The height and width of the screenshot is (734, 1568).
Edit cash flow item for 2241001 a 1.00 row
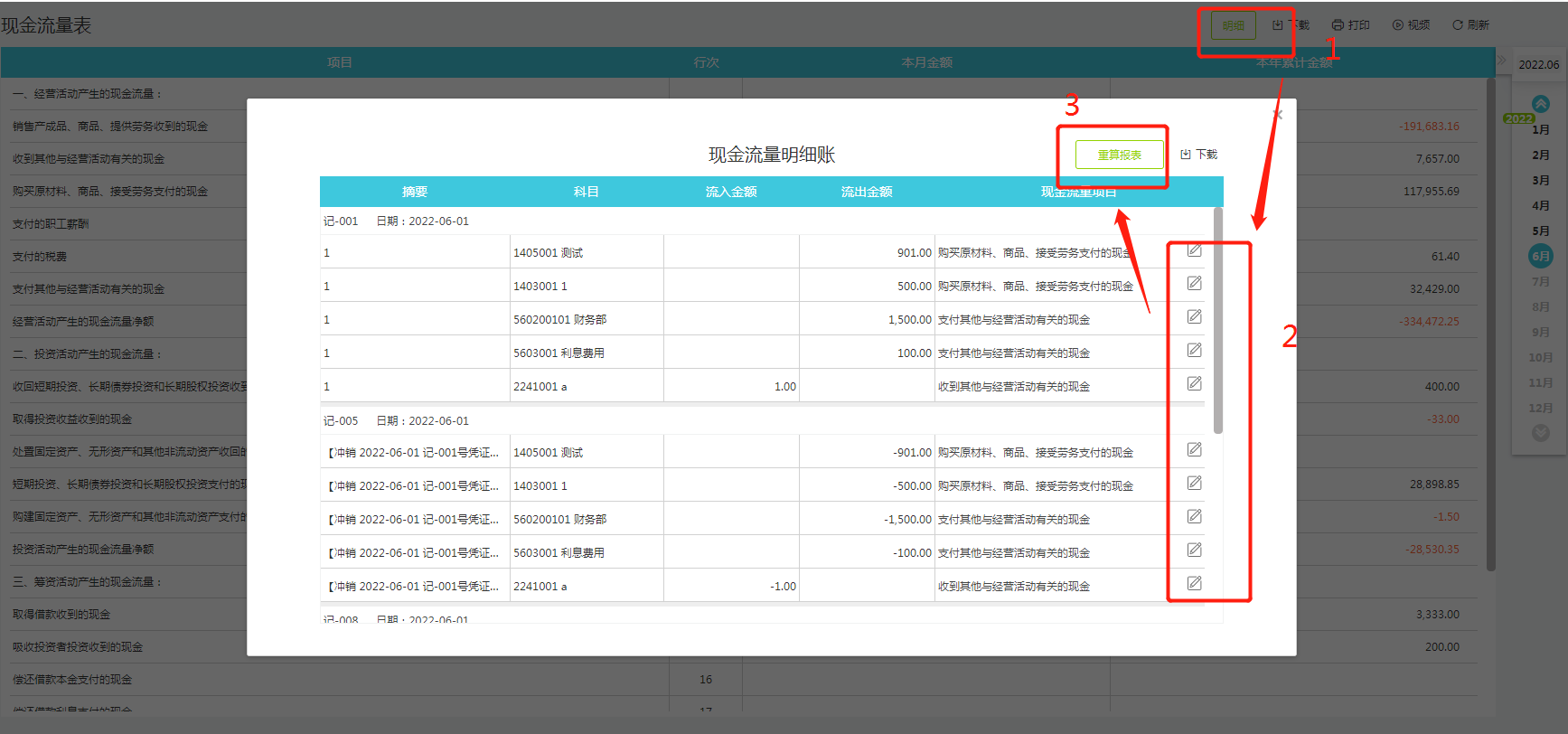click(x=1194, y=384)
